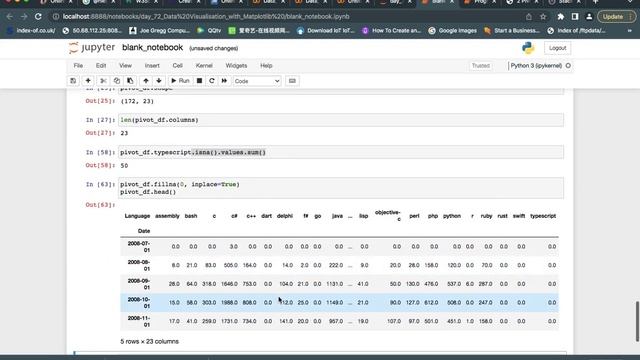Open the Edit menu
Image resolution: width=640 pixels, height=360 pixels.
101,66
